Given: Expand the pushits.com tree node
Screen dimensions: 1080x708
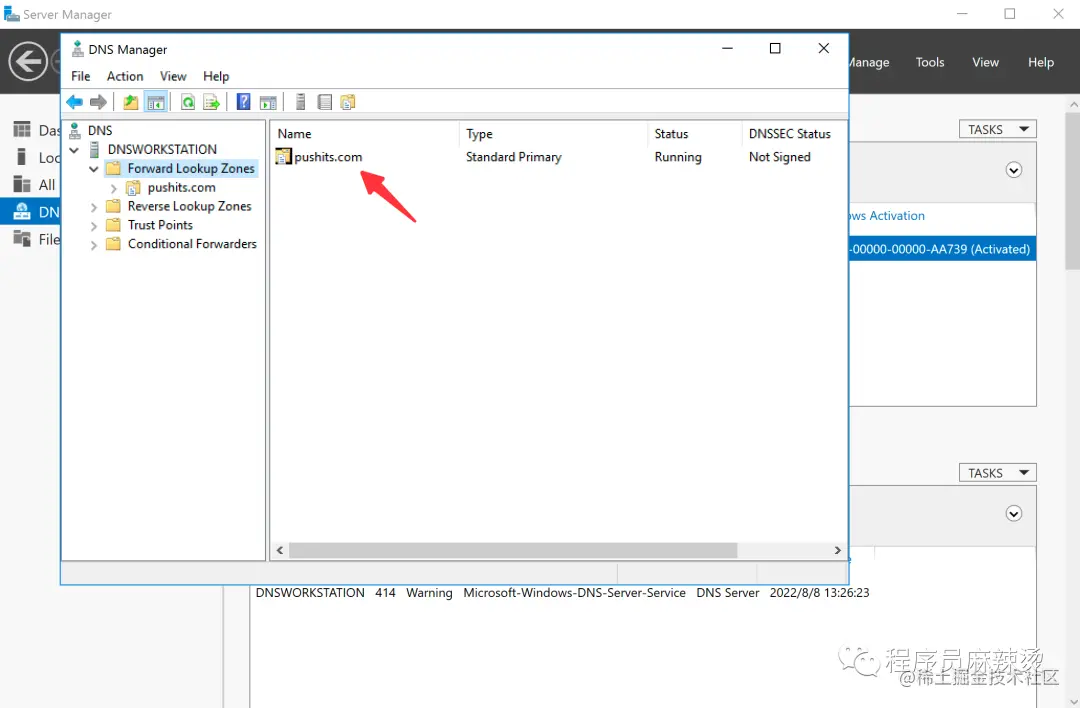Looking at the screenshot, I should 114,188.
